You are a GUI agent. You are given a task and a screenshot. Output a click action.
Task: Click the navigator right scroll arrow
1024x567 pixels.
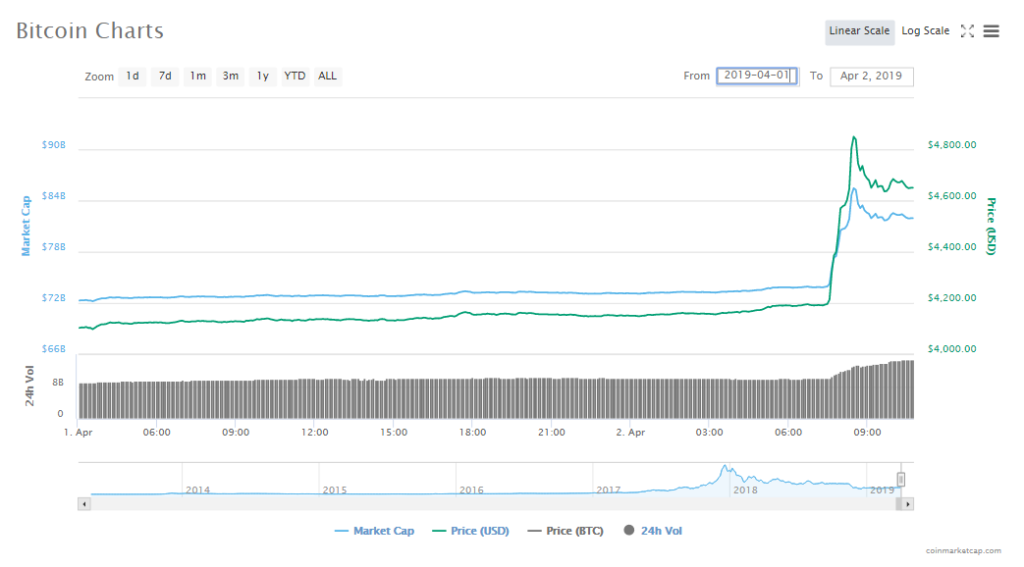[908, 504]
